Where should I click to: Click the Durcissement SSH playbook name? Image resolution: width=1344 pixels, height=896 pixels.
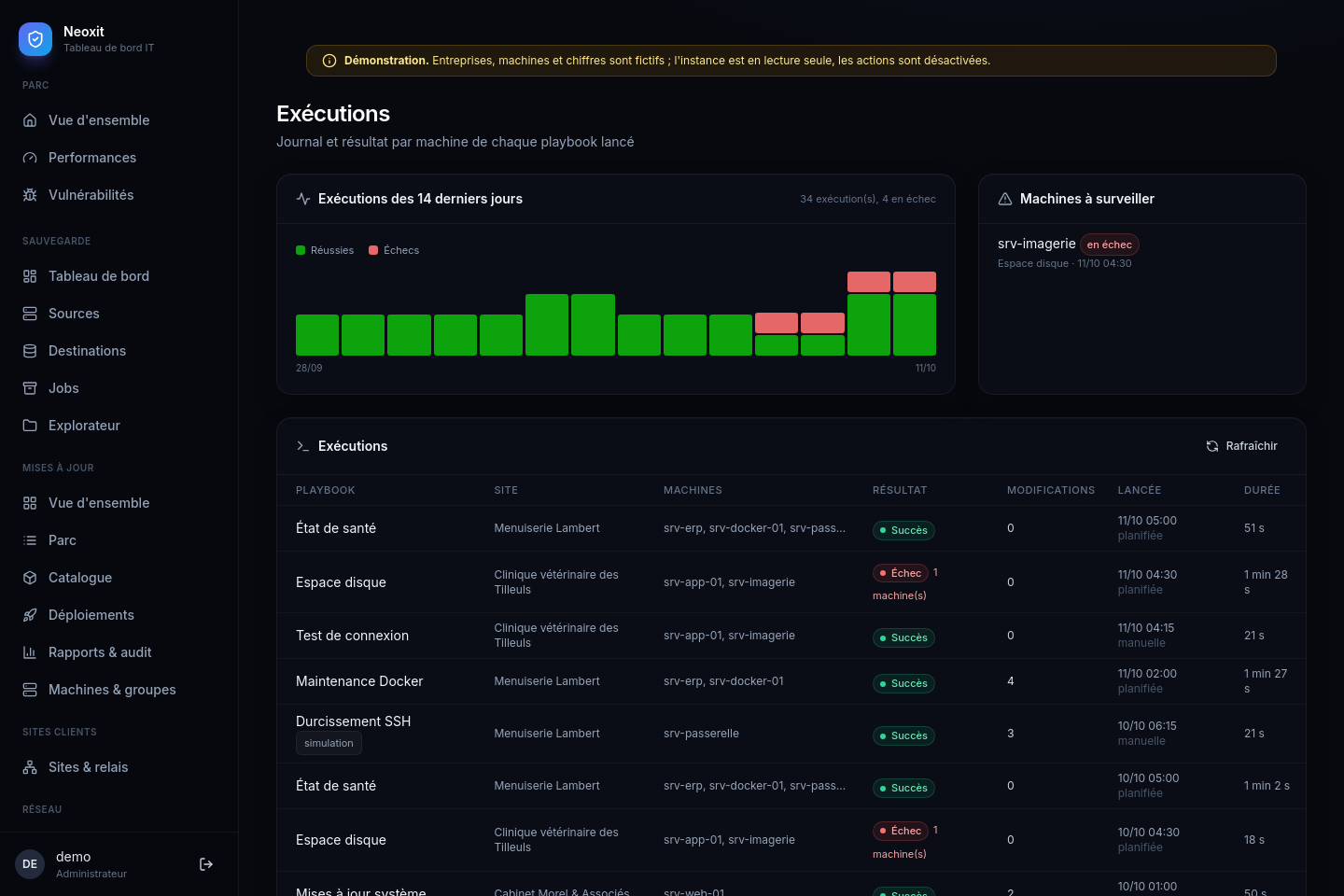[354, 721]
